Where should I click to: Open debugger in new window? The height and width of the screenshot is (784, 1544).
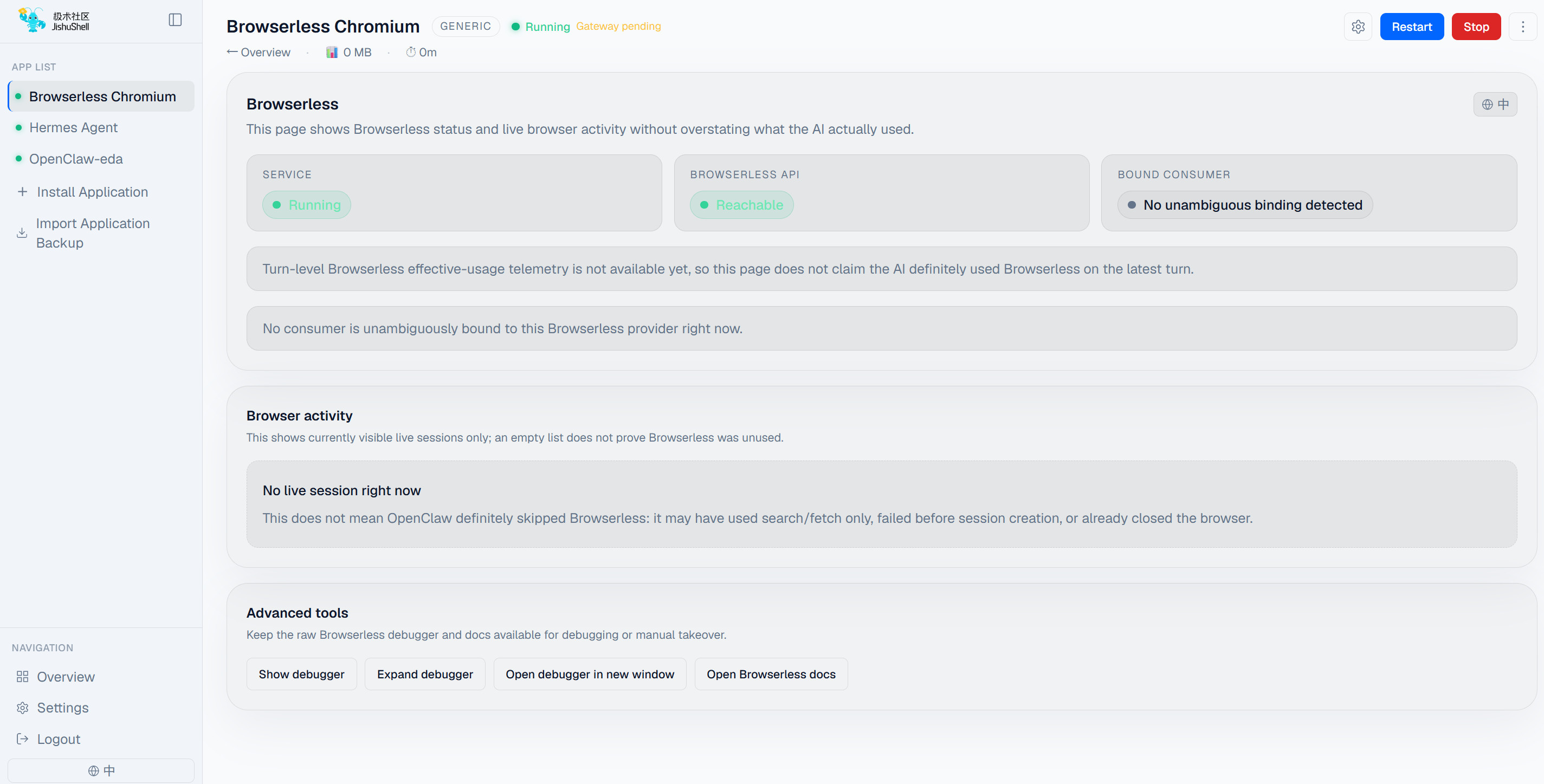coord(590,675)
